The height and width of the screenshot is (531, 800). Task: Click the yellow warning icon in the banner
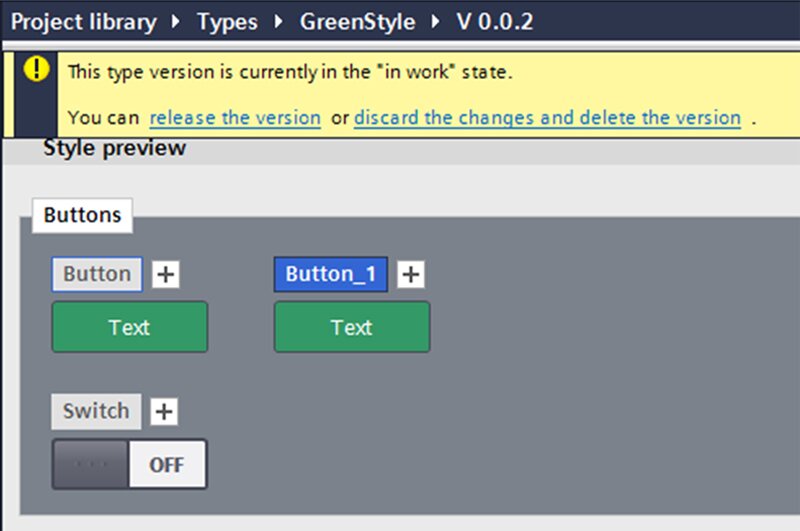point(36,69)
